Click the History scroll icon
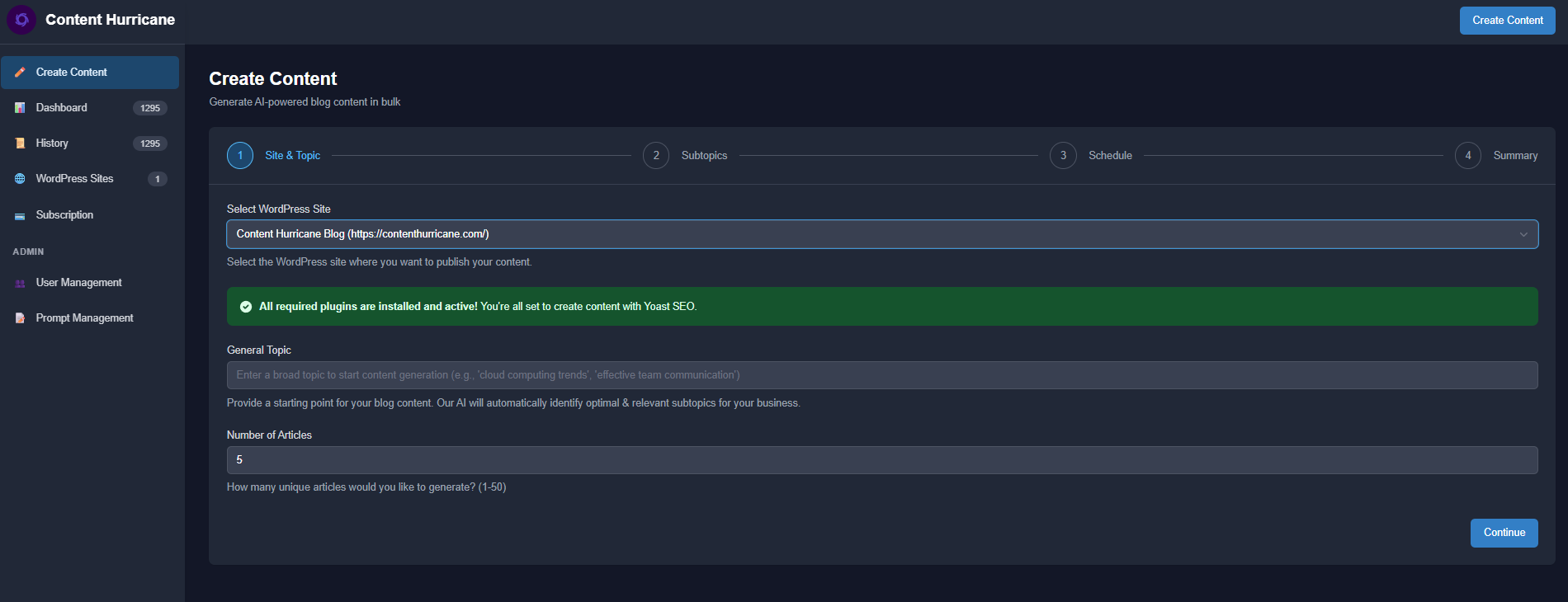Screen dimensions: 1568x602 [x=20, y=143]
